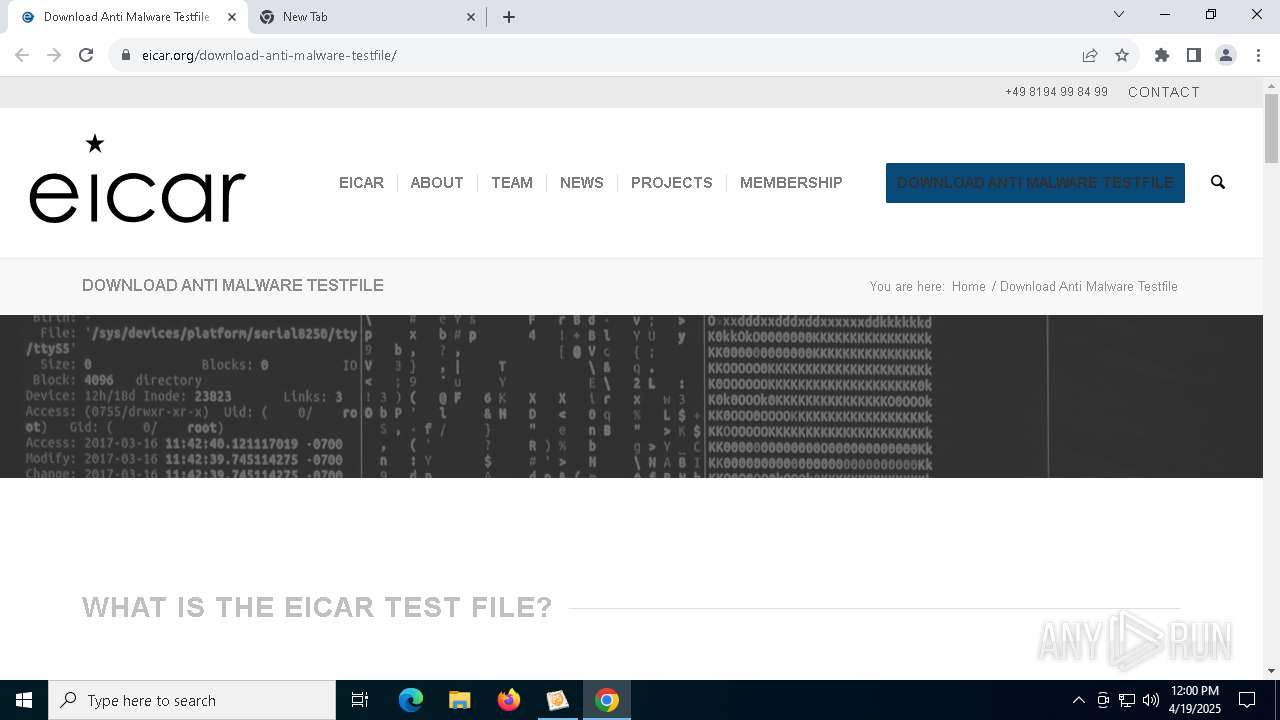Open the volume tray icon
This screenshot has width=1280, height=720.
pyautogui.click(x=1151, y=700)
